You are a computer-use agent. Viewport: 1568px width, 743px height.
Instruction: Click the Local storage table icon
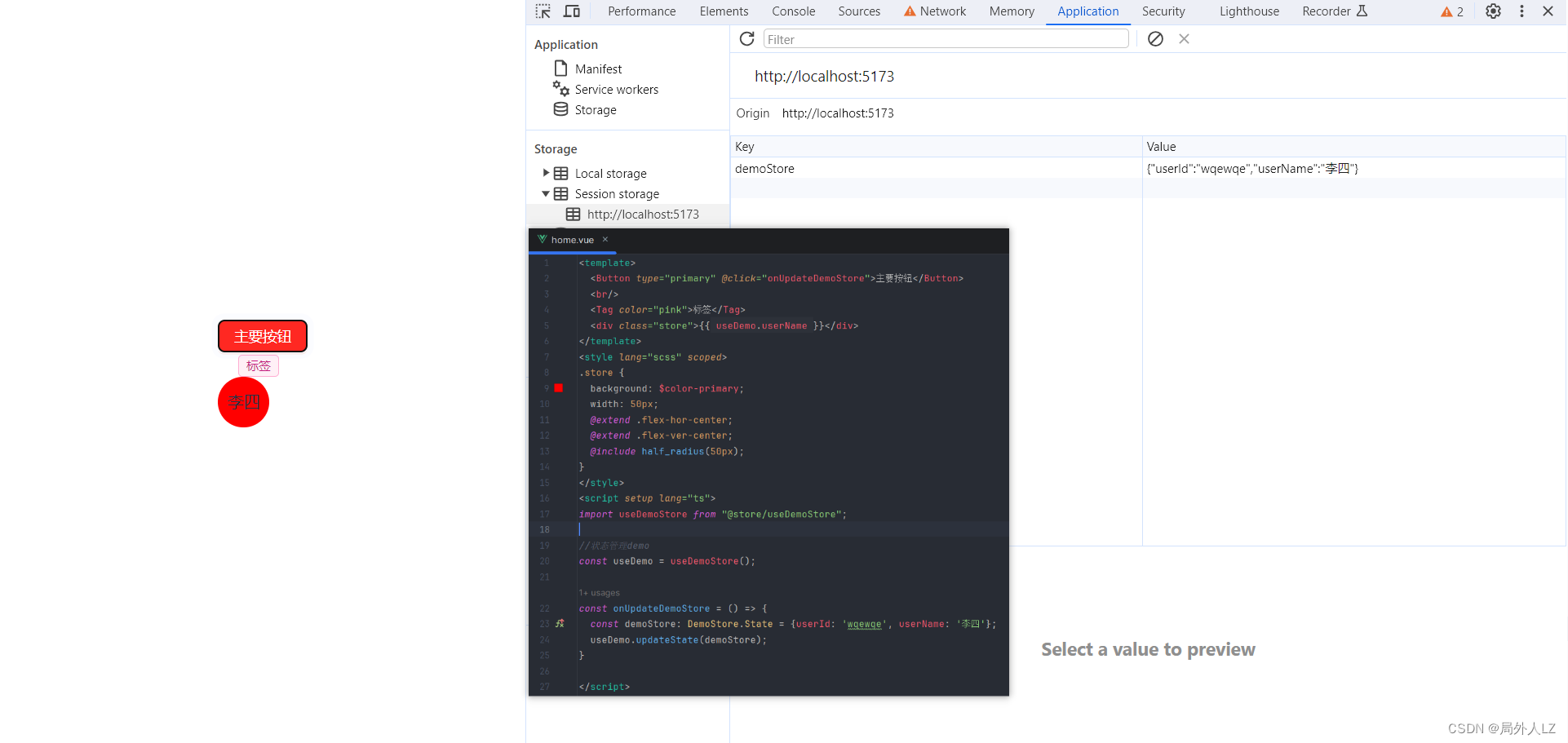560,174
